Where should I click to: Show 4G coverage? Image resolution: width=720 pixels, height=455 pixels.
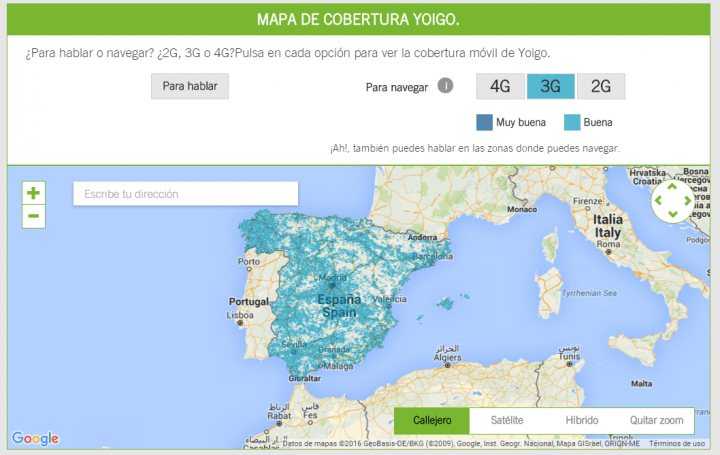500,86
